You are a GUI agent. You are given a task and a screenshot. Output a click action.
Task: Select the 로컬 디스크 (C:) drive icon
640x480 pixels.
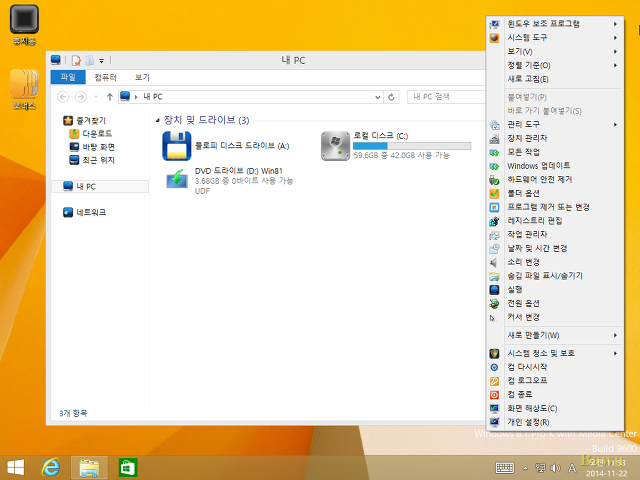[335, 146]
